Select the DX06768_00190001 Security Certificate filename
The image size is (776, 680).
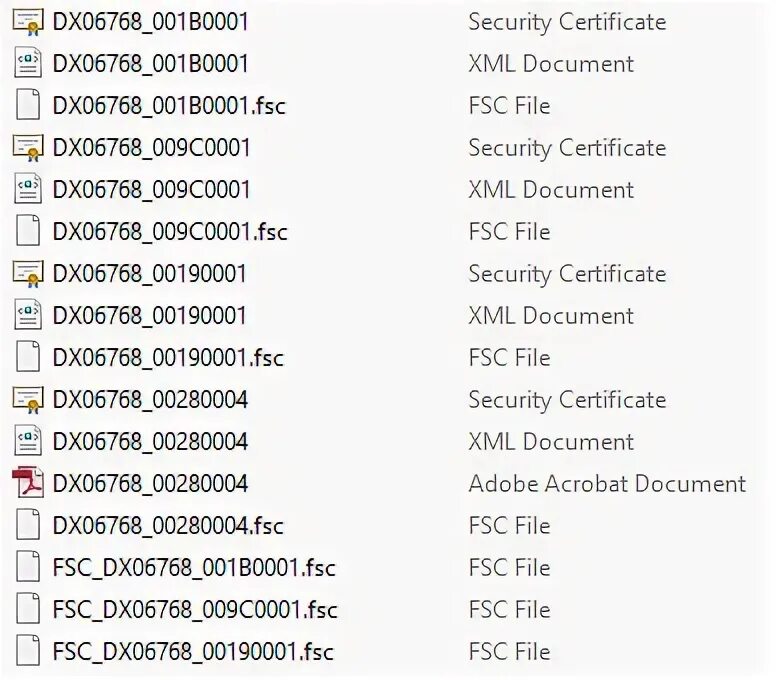coord(149,274)
